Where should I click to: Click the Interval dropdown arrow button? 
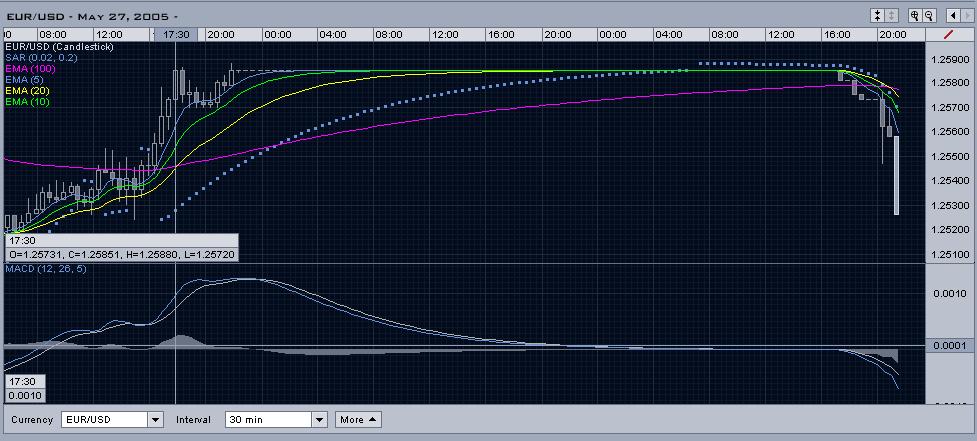click(320, 420)
